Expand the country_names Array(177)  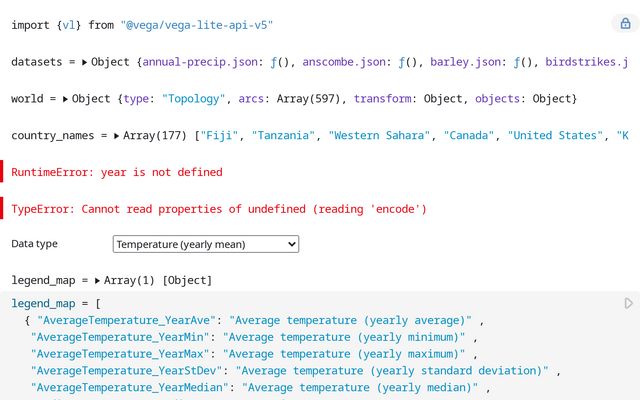[x=117, y=136]
